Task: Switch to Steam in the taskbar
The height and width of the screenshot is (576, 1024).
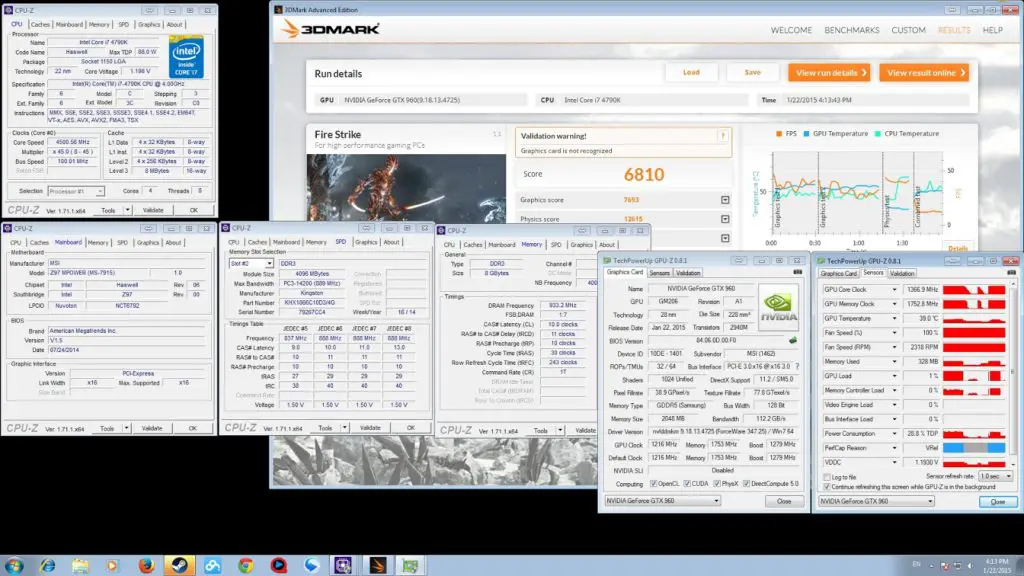Action: point(179,565)
